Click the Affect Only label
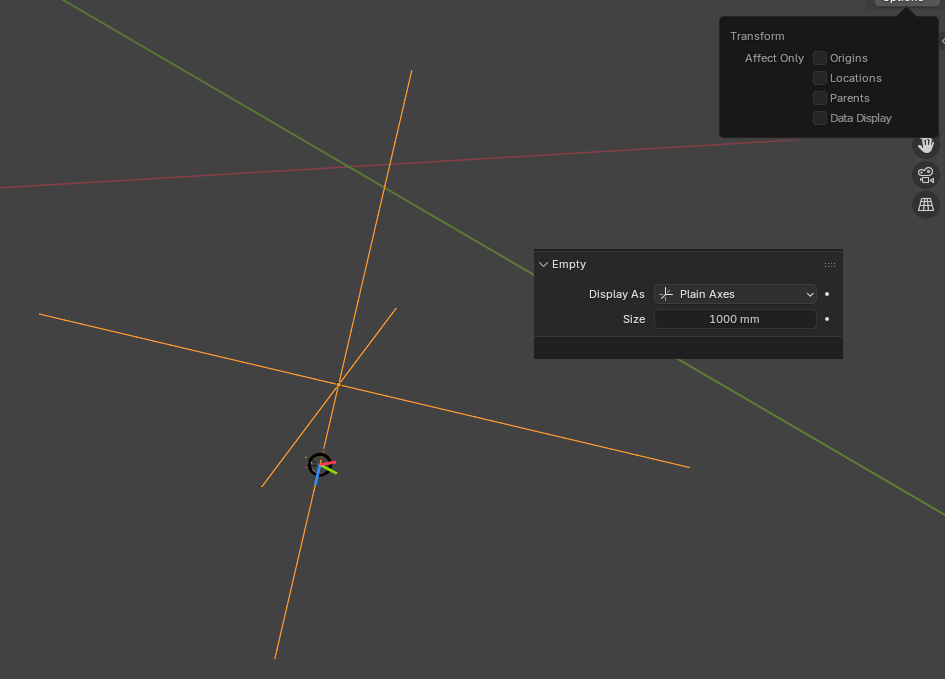 (774, 58)
